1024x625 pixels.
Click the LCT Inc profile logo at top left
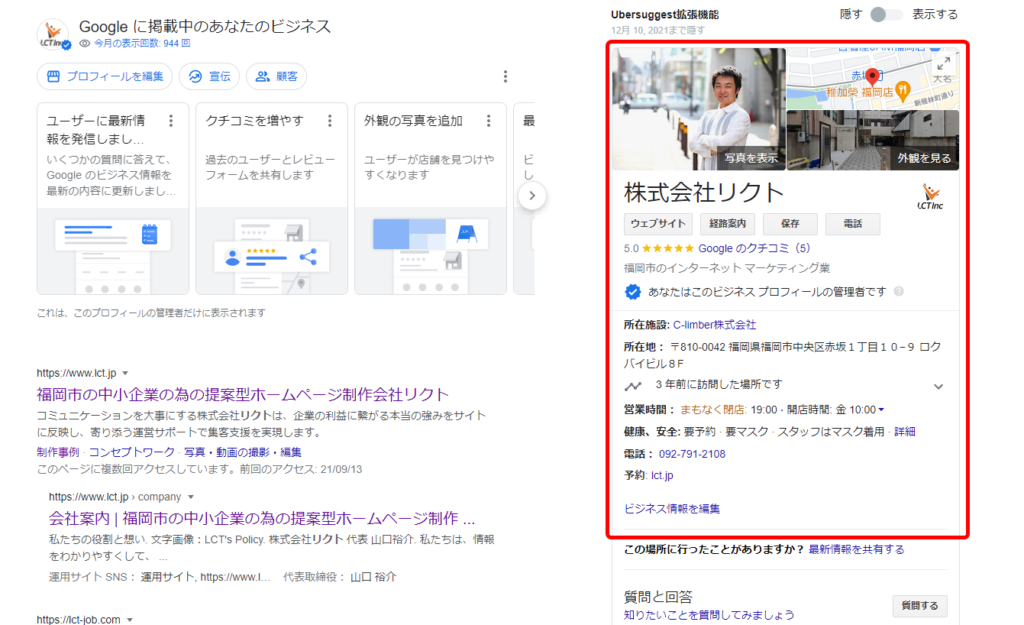pyautogui.click(x=54, y=35)
